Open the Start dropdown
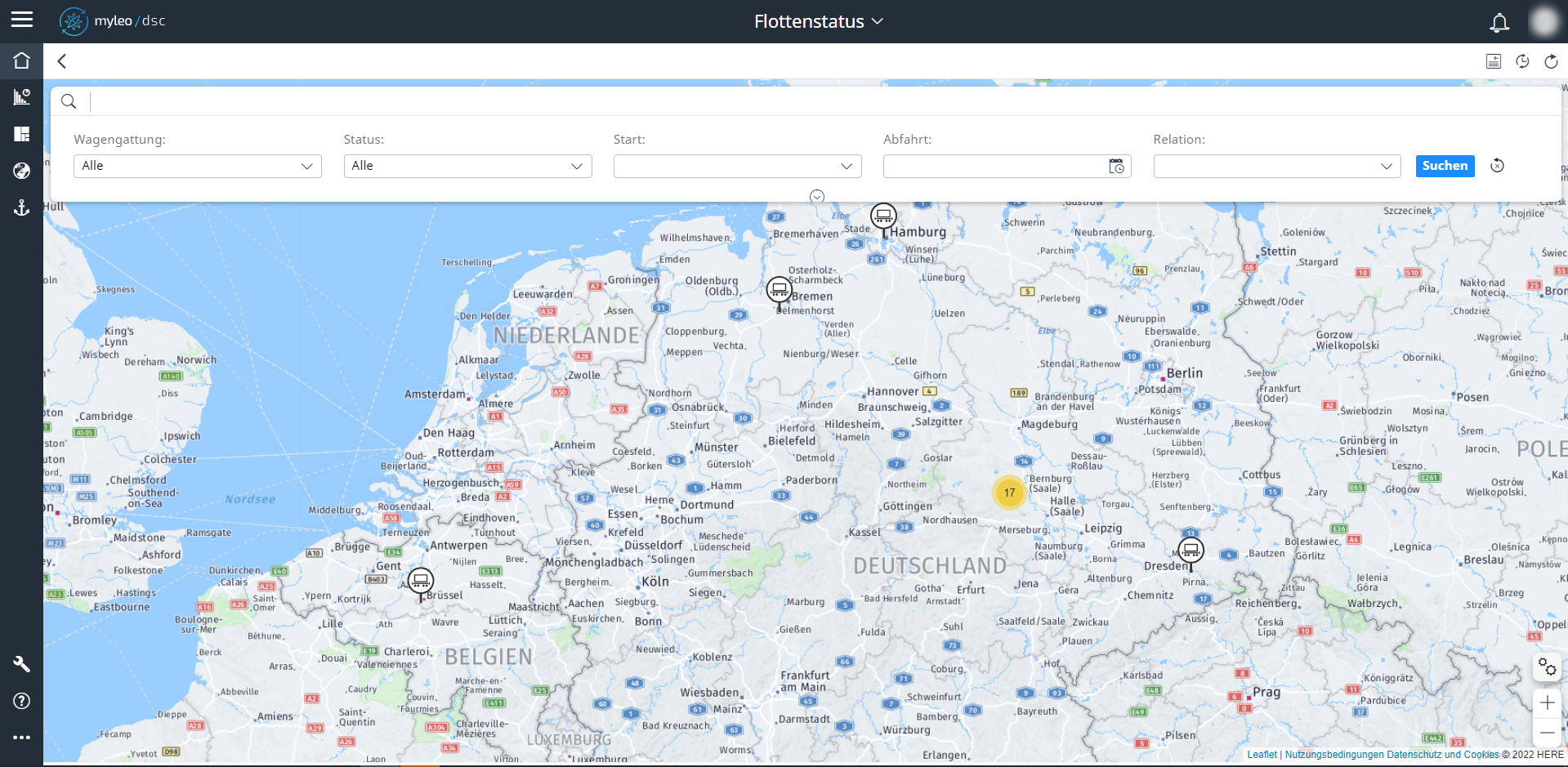This screenshot has height=767, width=1568. click(737, 166)
